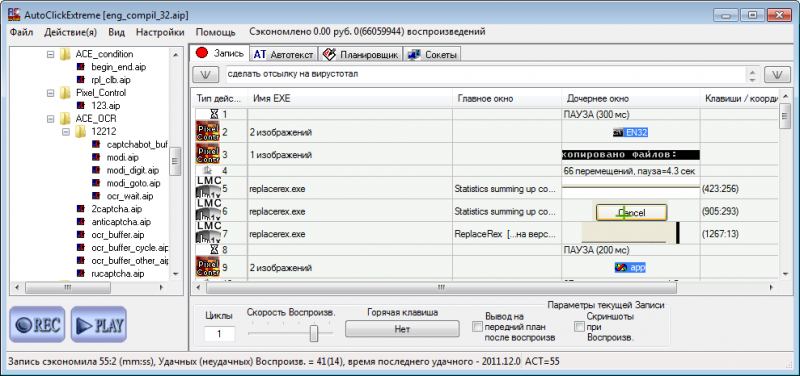The height and width of the screenshot is (376, 800).
Task: Click left arrow button beside description field
Action: 206,74
